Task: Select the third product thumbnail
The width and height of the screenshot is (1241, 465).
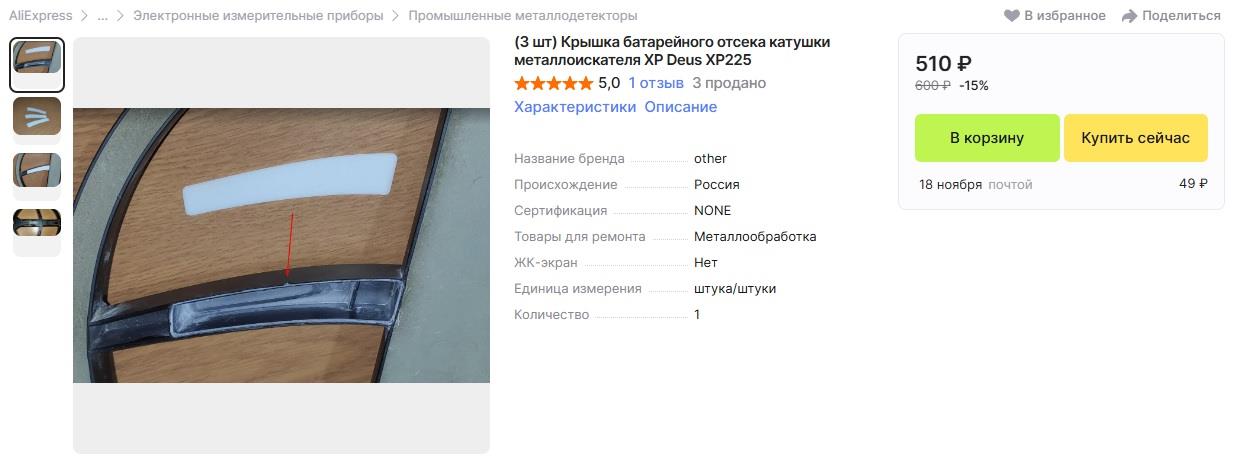Action: [37, 171]
